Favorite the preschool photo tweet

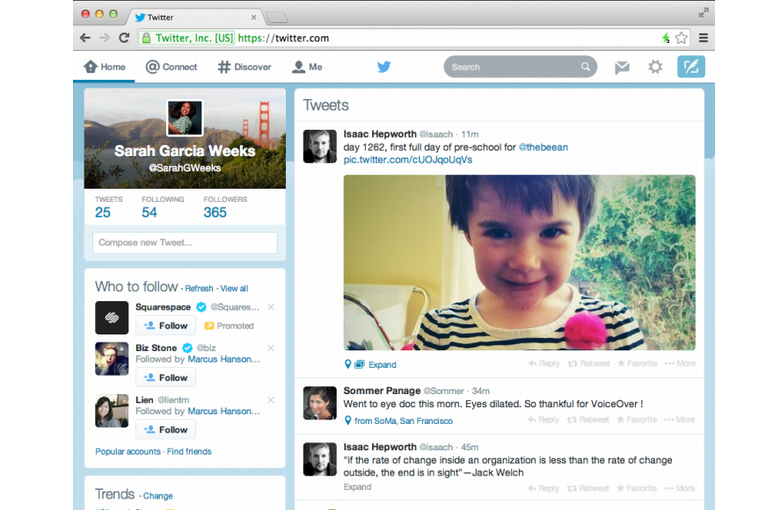point(637,364)
